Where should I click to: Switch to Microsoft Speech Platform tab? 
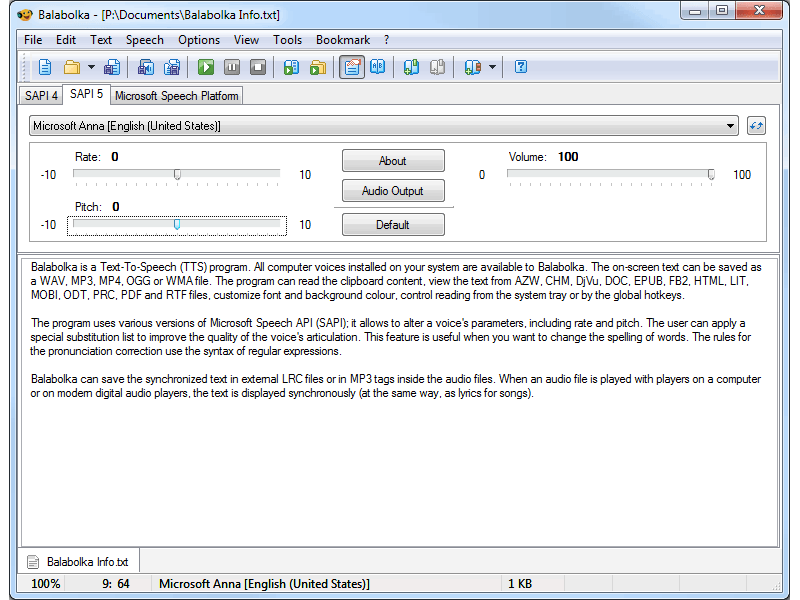point(177,95)
